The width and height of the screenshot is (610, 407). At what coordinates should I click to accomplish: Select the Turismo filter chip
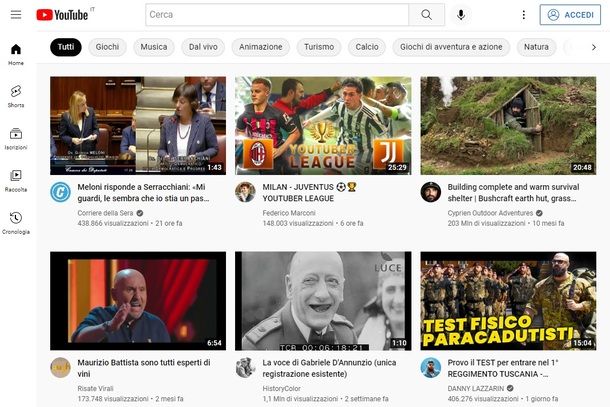(319, 47)
